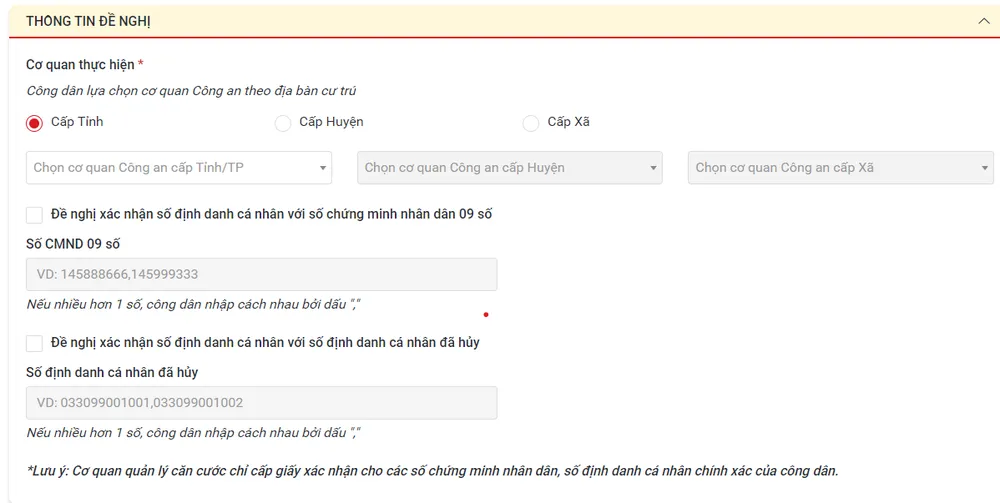Pick the Cấp Xã radio option
1000x503 pixels.
(x=531, y=123)
